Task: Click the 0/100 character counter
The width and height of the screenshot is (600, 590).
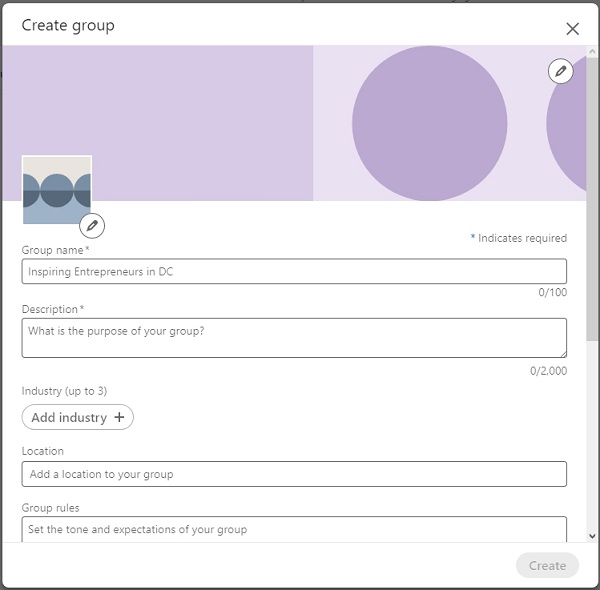Action: tap(553, 292)
